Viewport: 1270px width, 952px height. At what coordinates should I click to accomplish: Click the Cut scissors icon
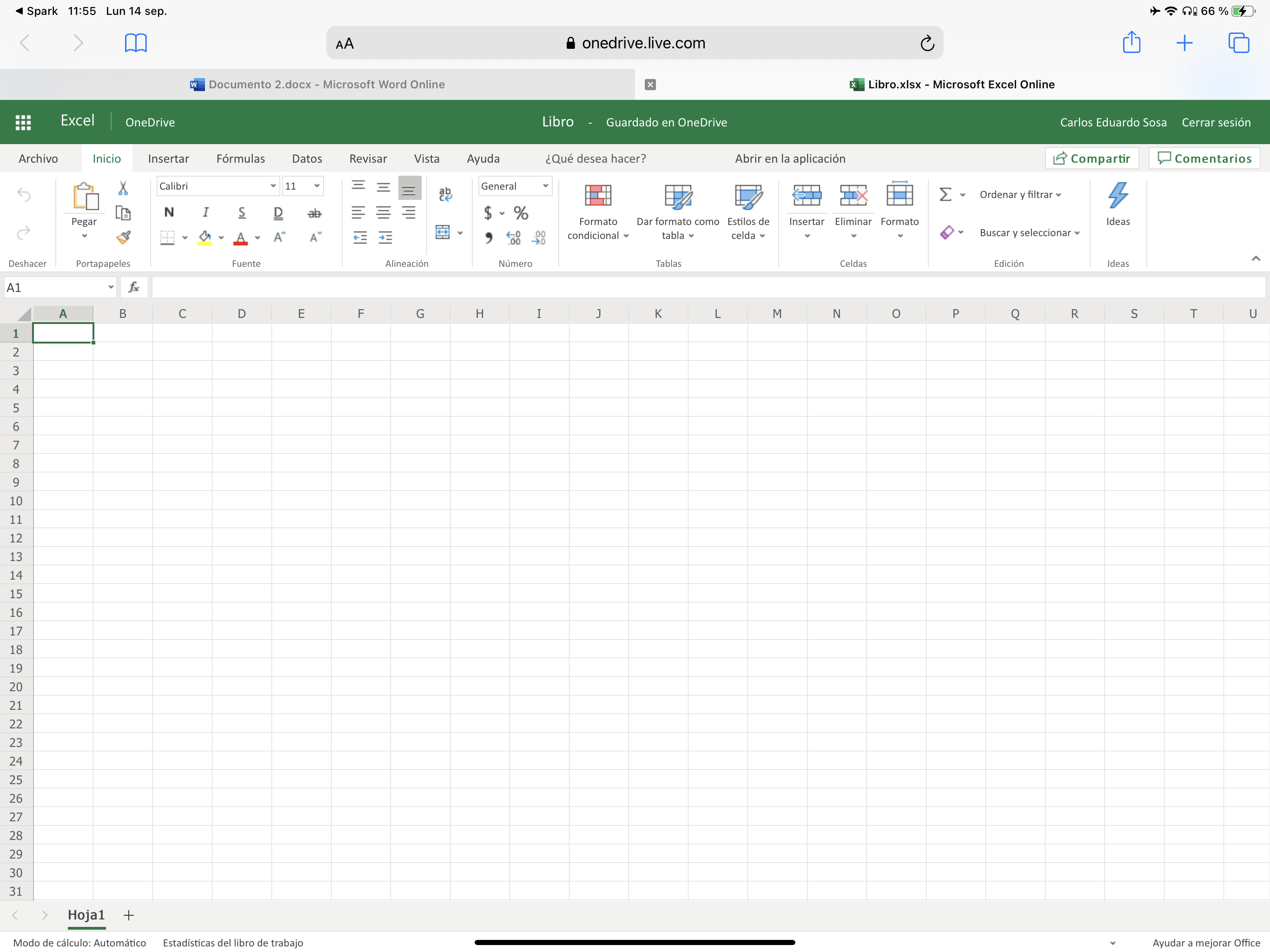click(x=123, y=188)
